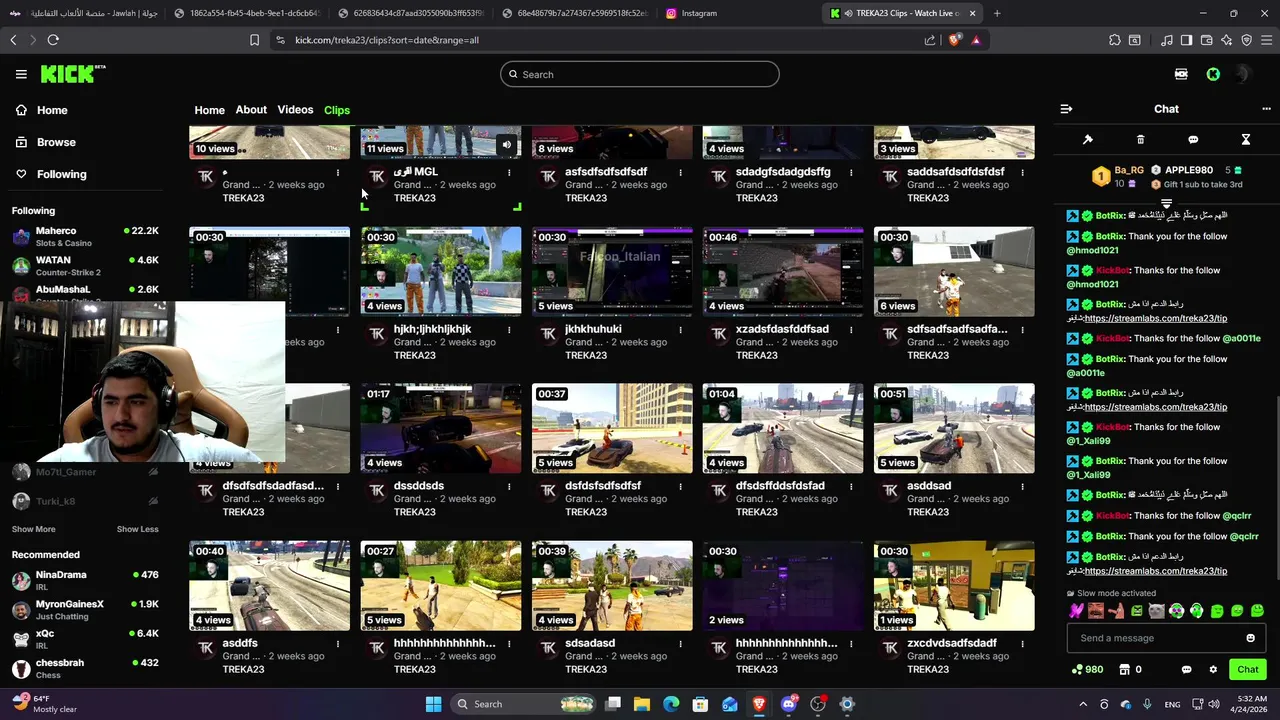Click the speech bubble icon in chat toolbar
The image size is (1280, 720).
[1193, 140]
